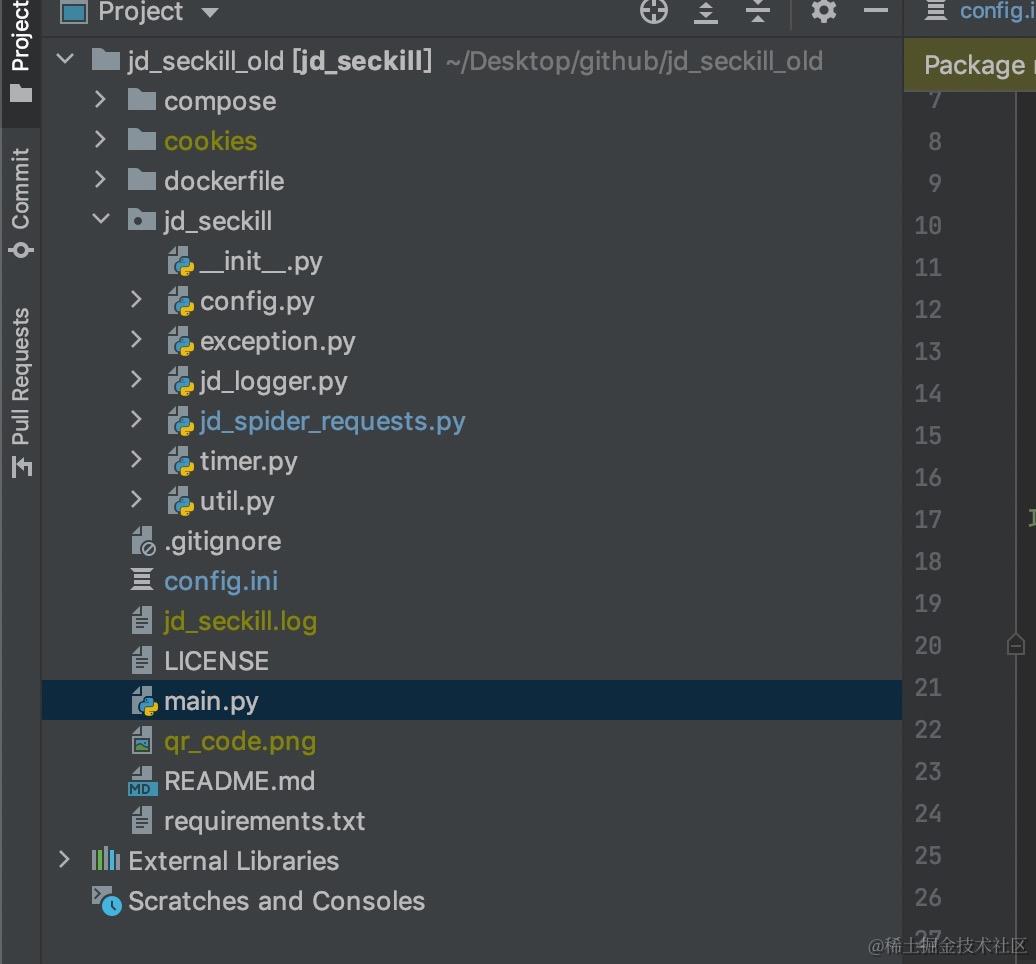This screenshot has width=1036, height=964.
Task: Hide the Project tool window with the minus icon
Action: click(x=875, y=11)
